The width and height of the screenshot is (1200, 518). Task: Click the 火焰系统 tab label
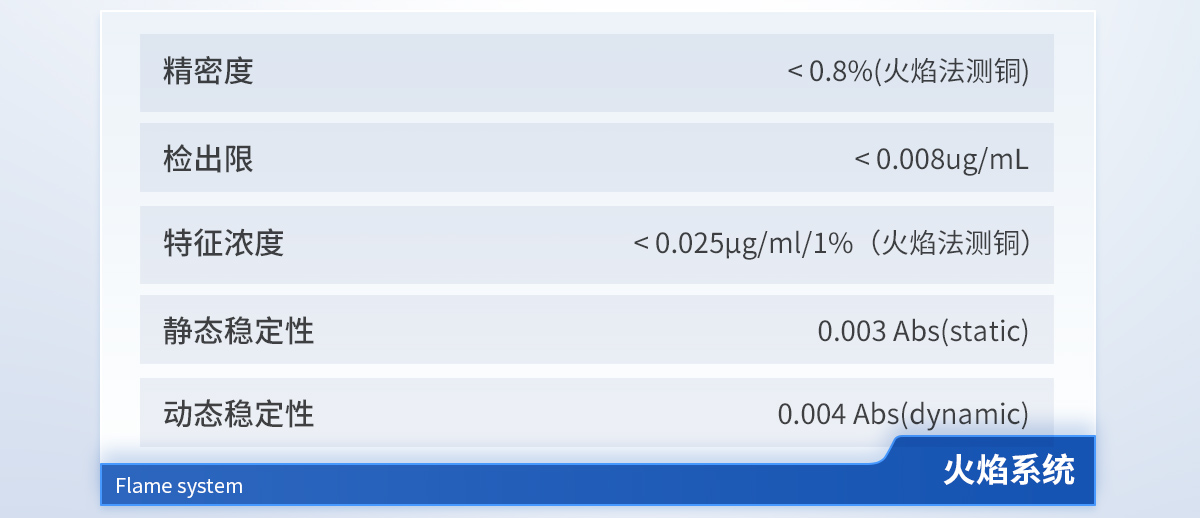coord(1008,470)
